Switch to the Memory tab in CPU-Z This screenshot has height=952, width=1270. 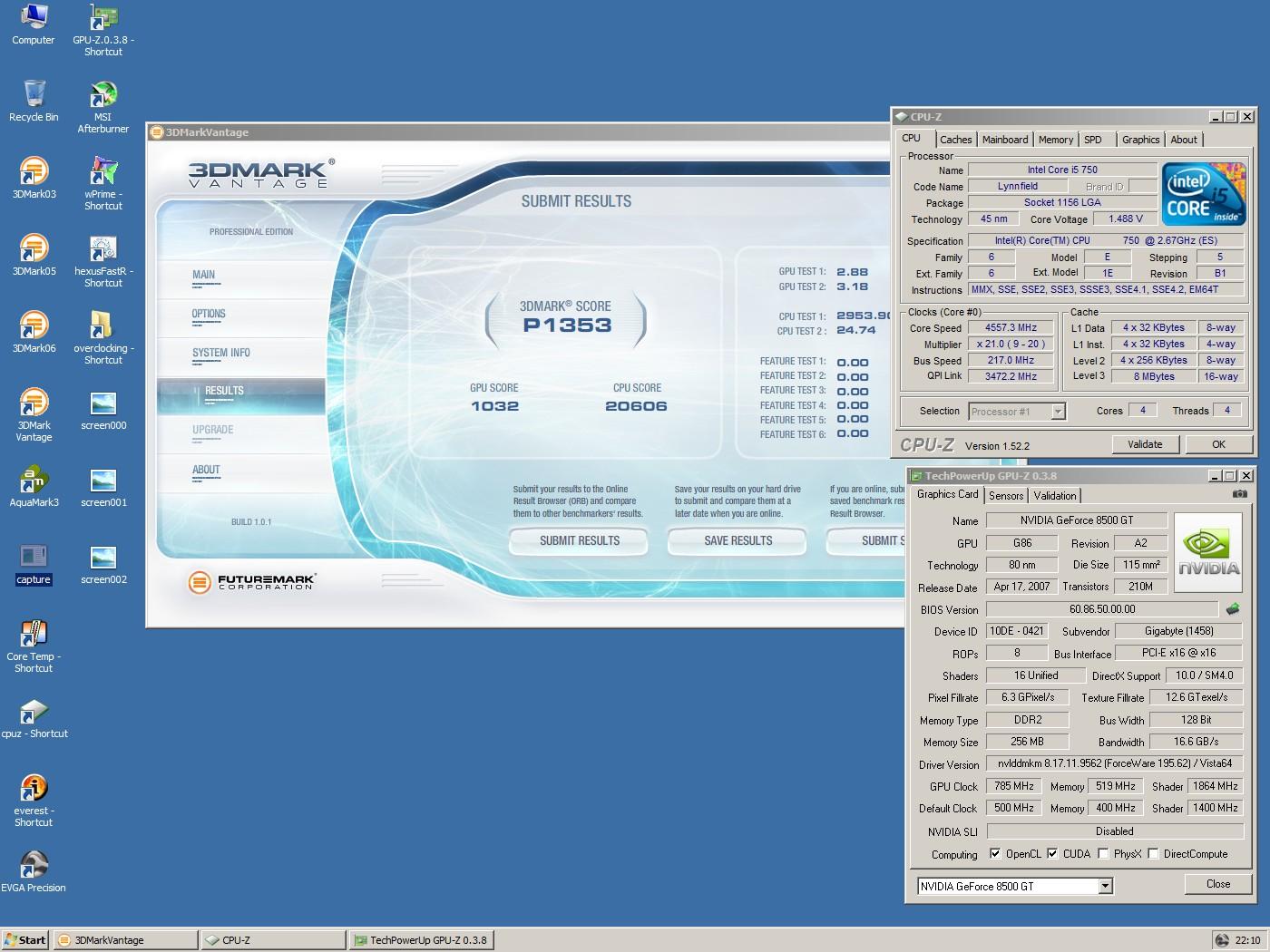click(x=1056, y=140)
